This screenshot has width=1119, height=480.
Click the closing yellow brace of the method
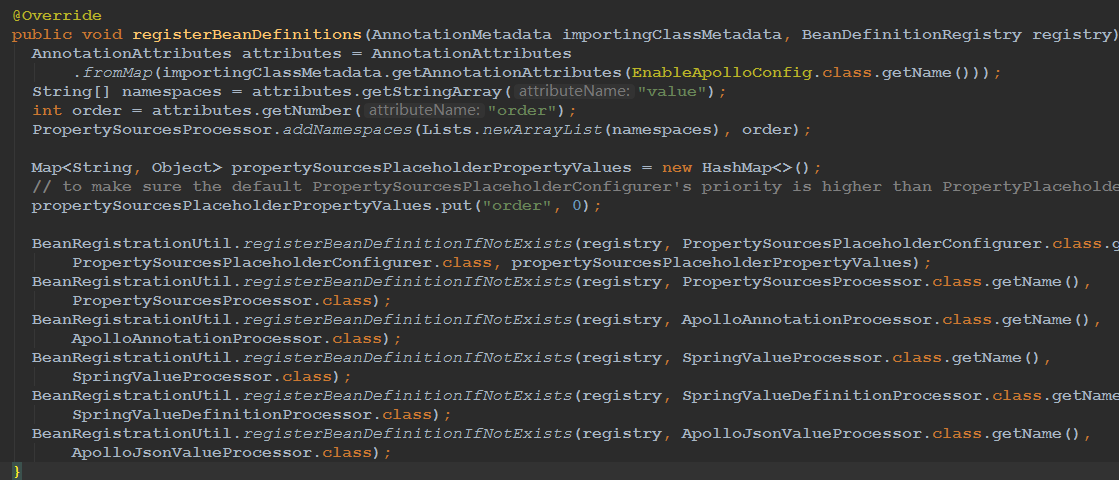coord(17,471)
